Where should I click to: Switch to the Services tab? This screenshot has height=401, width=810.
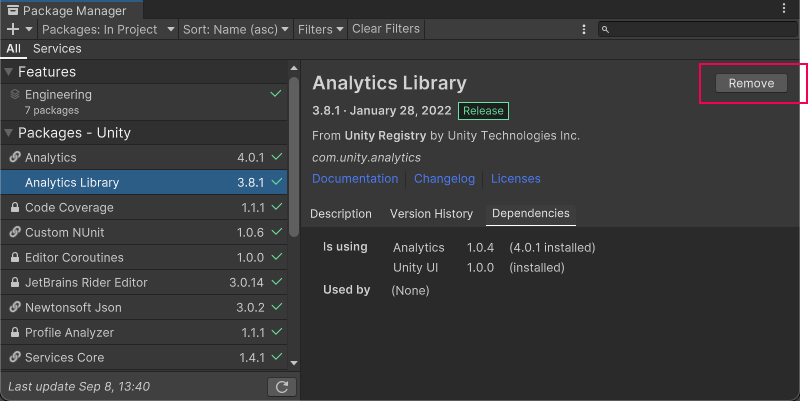[x=57, y=49]
